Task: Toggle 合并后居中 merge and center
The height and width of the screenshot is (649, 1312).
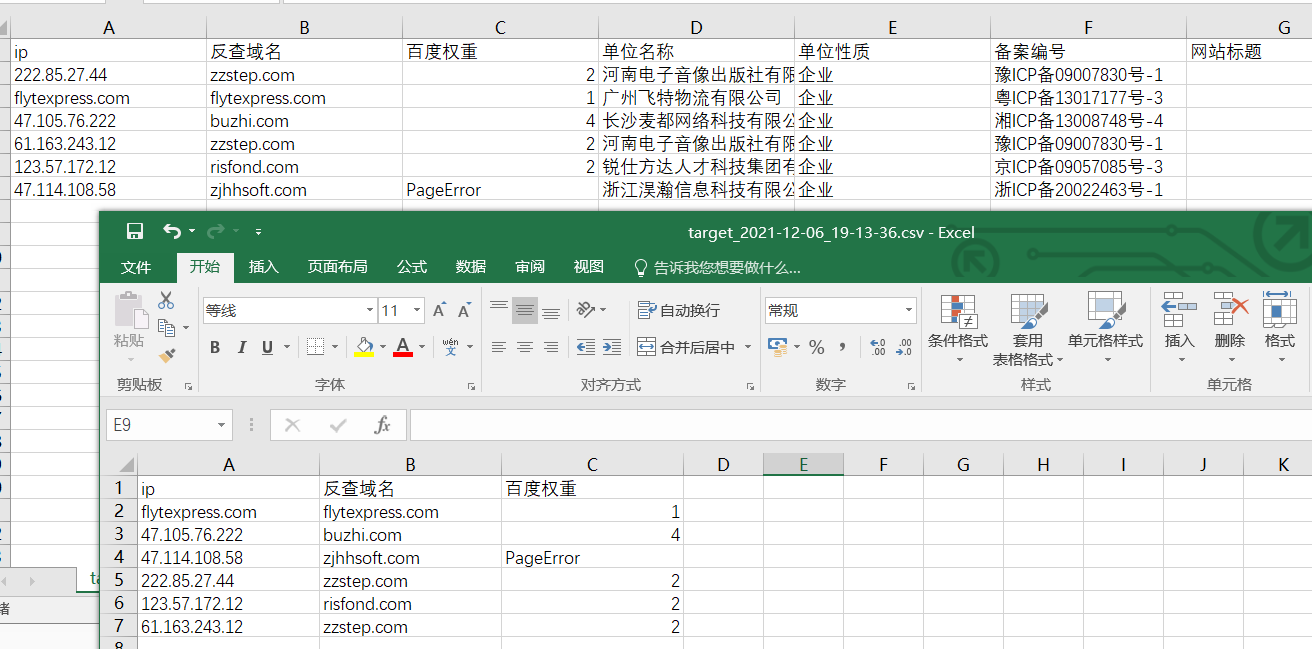Action: coord(686,347)
